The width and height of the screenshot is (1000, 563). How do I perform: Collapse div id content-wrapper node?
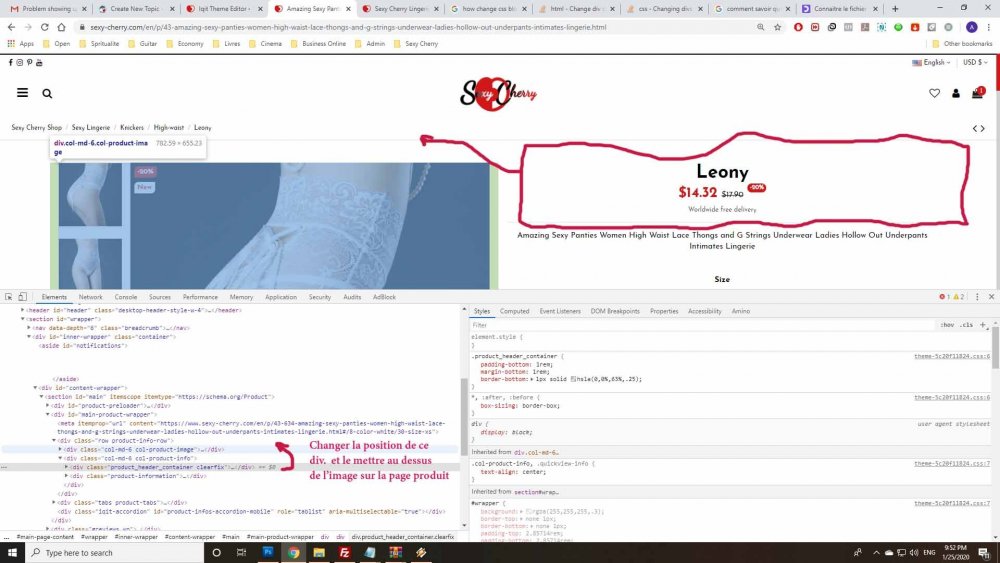click(x=36, y=388)
